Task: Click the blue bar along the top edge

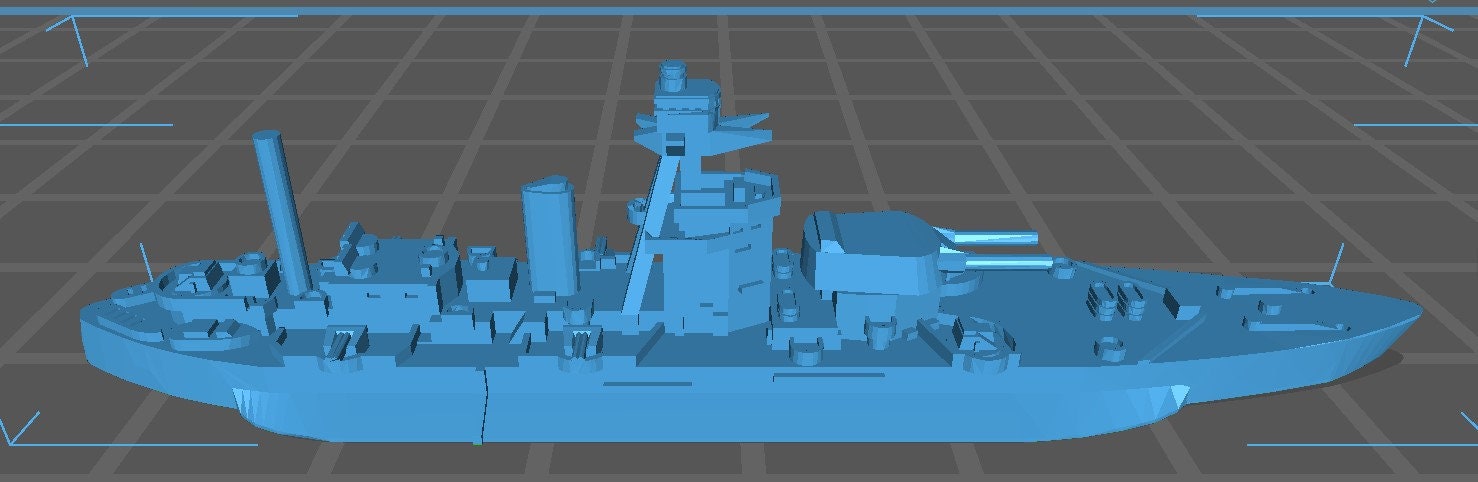Action: [x=739, y=5]
